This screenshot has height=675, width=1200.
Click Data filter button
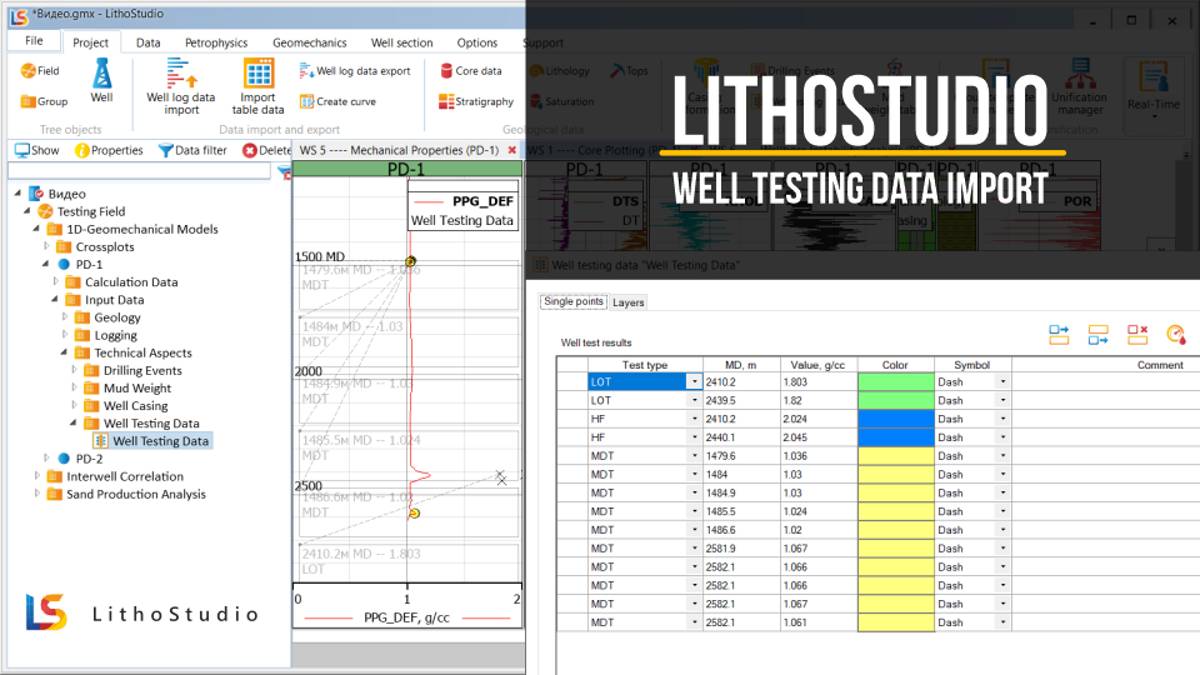[x=193, y=150]
